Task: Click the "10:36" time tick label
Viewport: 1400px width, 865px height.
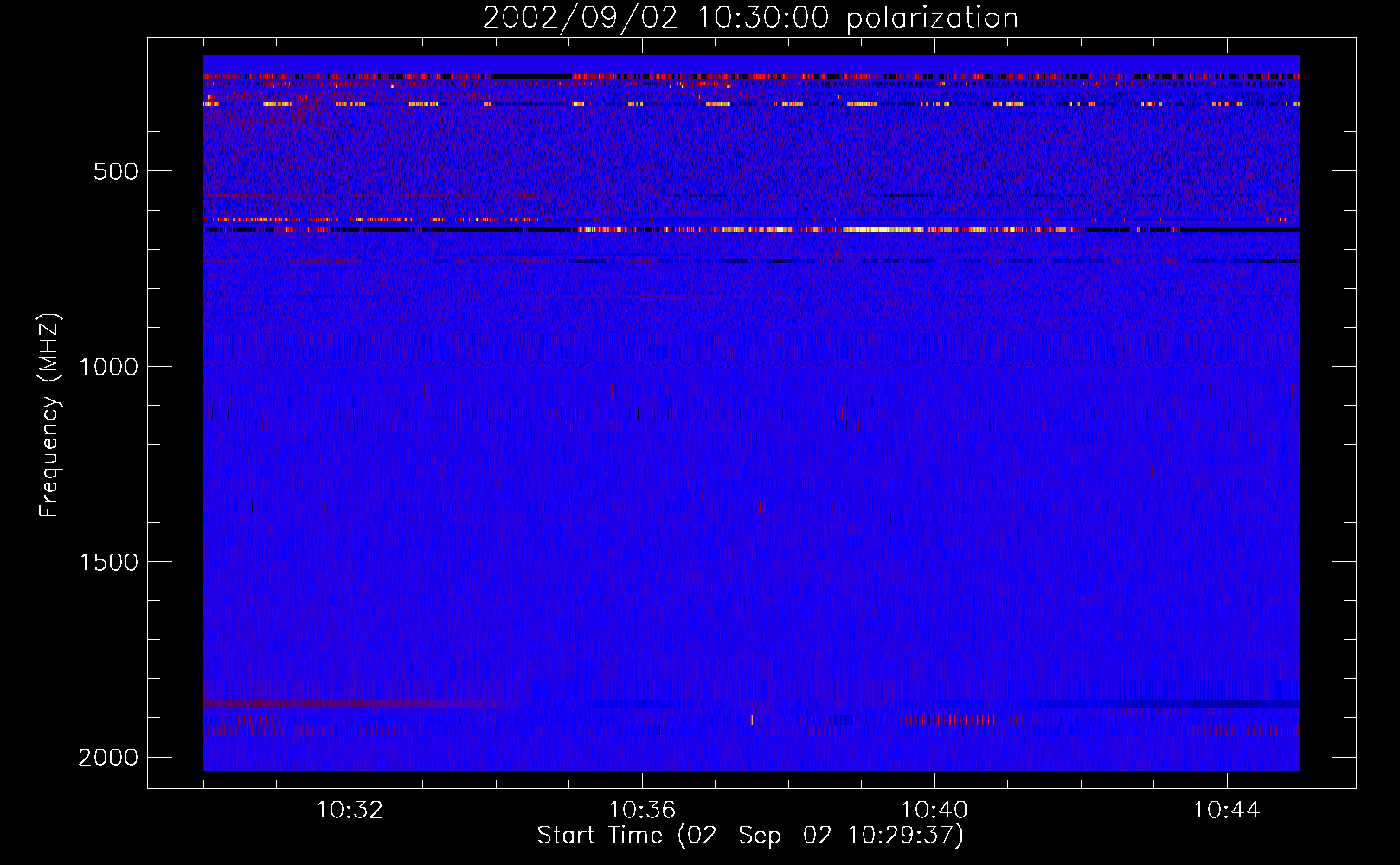Action: coord(642,811)
